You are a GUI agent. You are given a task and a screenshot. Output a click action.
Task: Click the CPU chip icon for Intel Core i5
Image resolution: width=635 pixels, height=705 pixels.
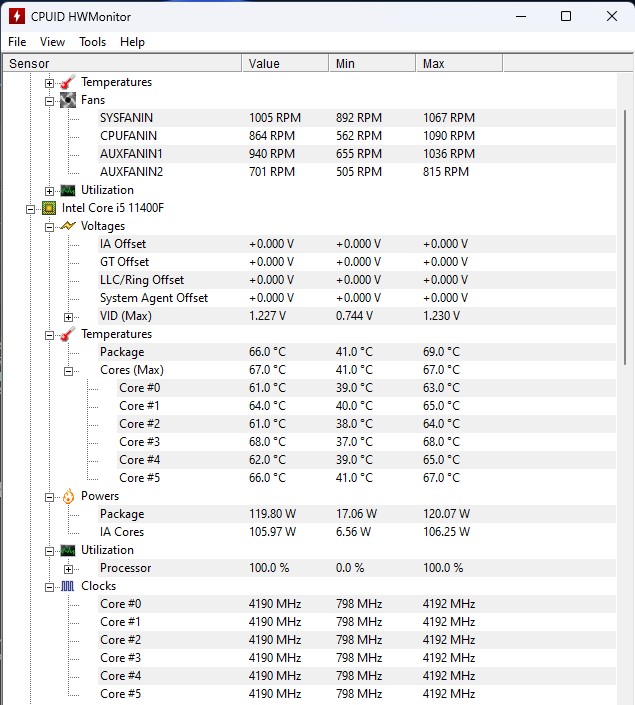(x=49, y=208)
